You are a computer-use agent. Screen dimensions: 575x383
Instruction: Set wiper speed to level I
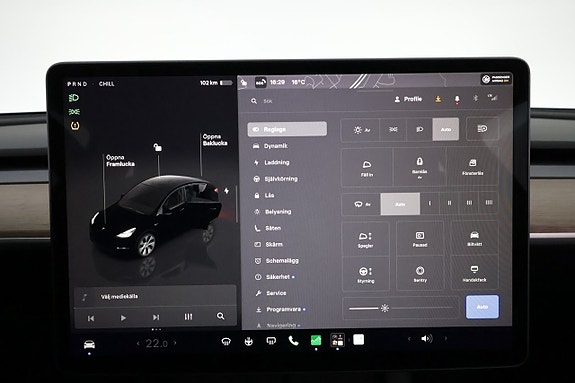click(x=430, y=203)
